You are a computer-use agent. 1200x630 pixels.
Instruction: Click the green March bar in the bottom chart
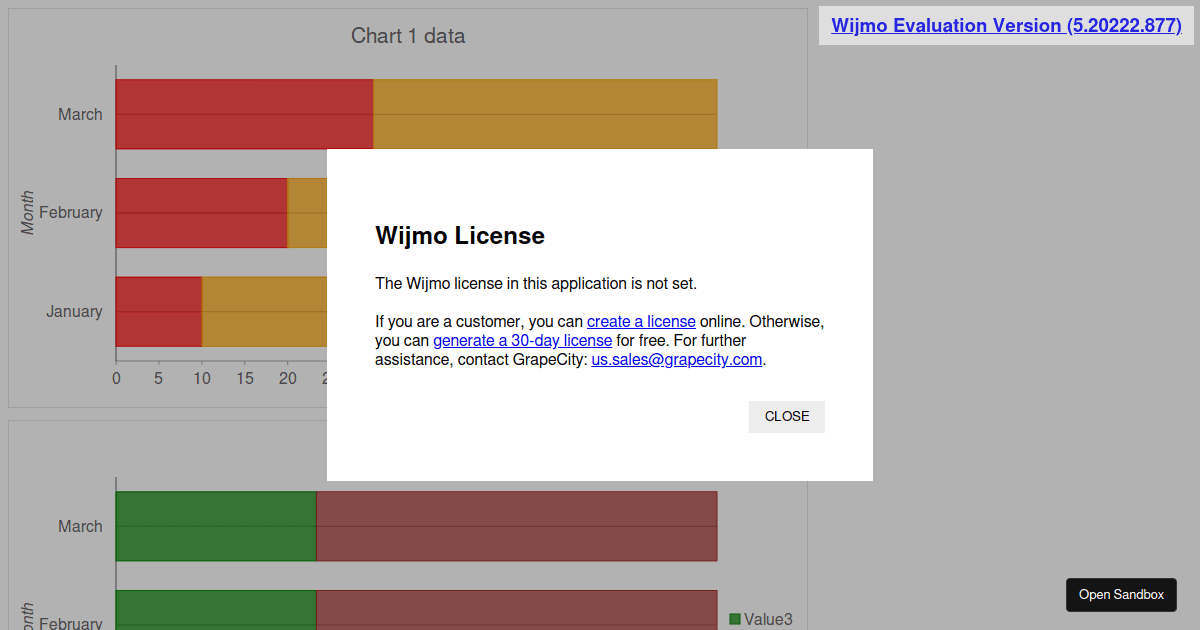click(215, 525)
